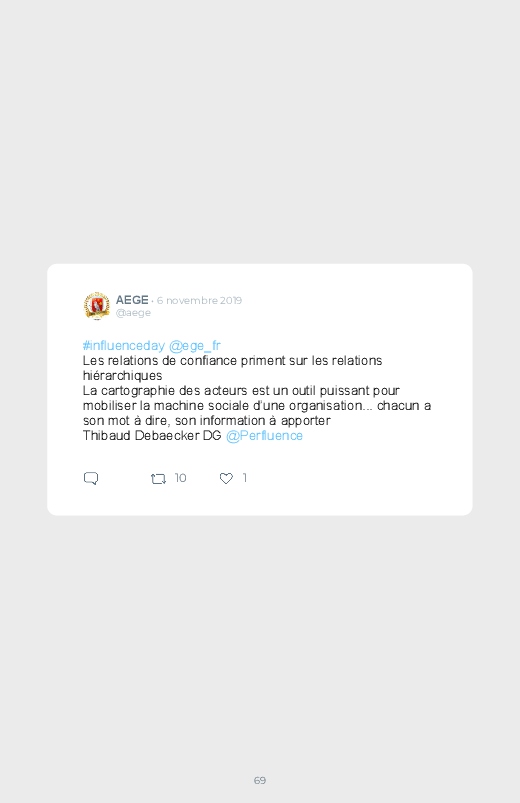This screenshot has height=803, width=520.
Task: Click the line starting 'mobiliser la machine sociale'
Action: [257, 406]
